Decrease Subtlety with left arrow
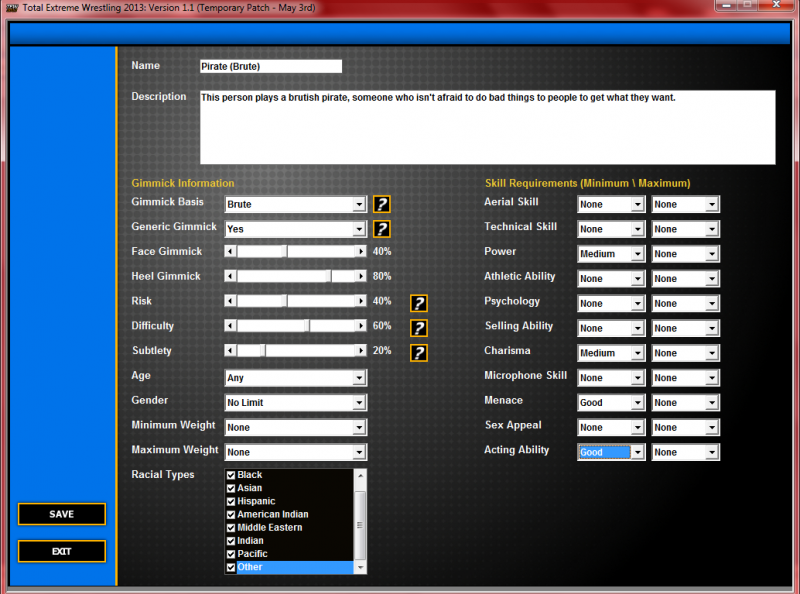Screen dimensions: 800x594 pyautogui.click(x=231, y=350)
